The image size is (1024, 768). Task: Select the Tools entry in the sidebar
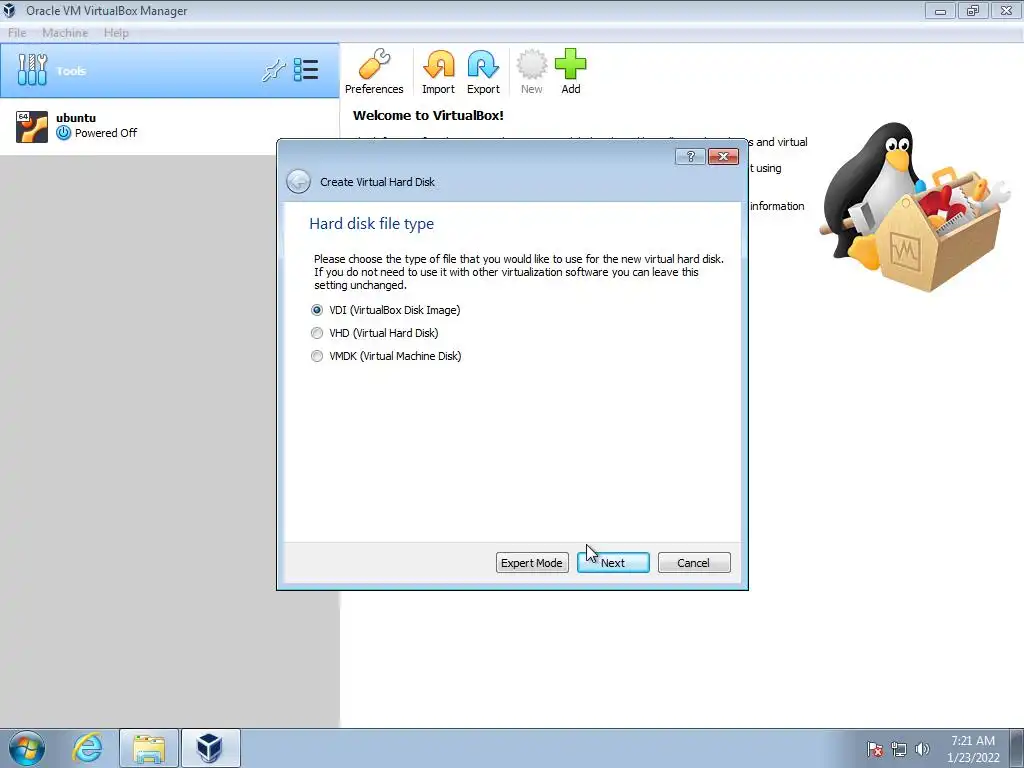click(x=170, y=71)
